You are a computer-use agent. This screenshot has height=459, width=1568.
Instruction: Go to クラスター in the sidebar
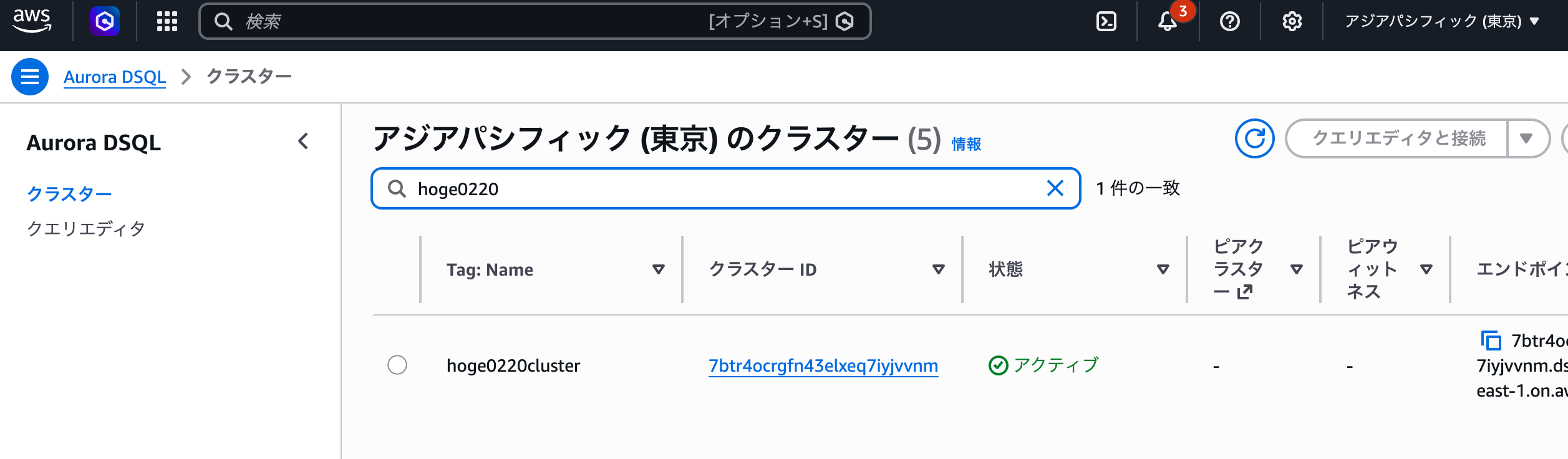click(69, 194)
